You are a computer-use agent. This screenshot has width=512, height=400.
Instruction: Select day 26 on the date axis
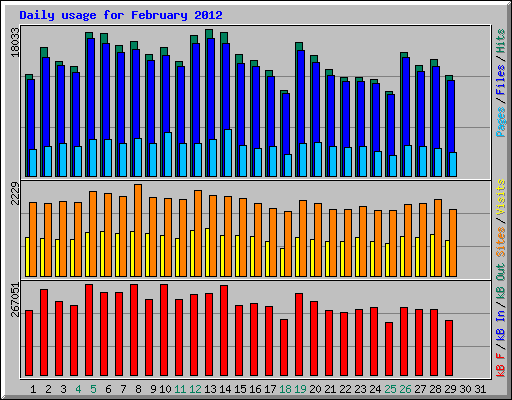(405, 389)
